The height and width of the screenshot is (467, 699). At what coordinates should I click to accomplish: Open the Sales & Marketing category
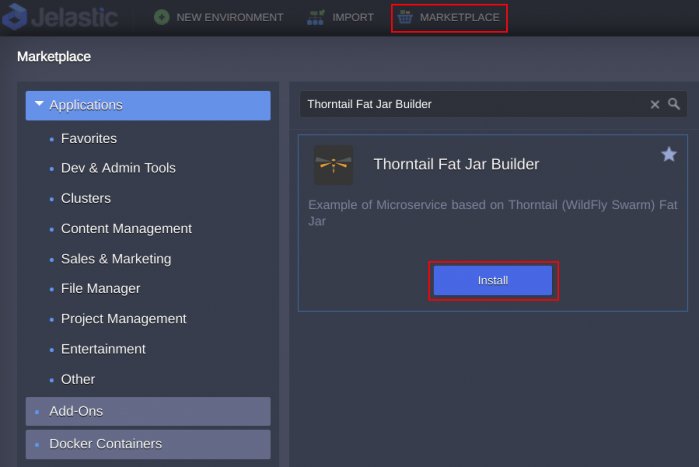[x=116, y=259]
